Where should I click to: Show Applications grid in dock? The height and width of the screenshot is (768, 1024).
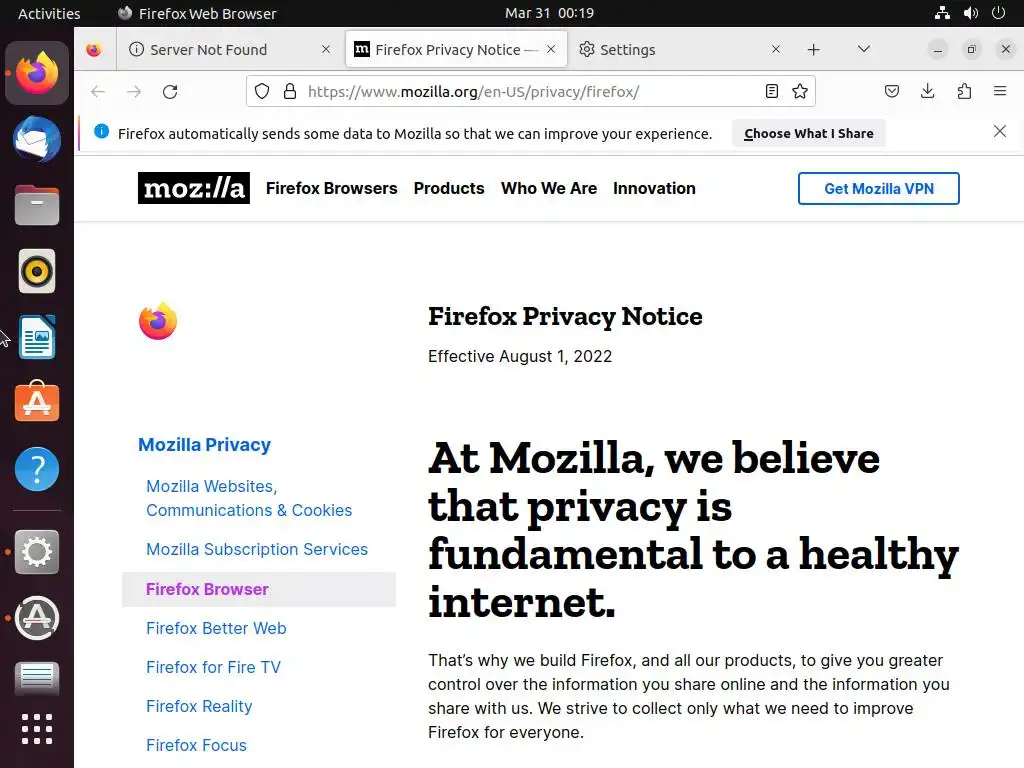coord(37,729)
